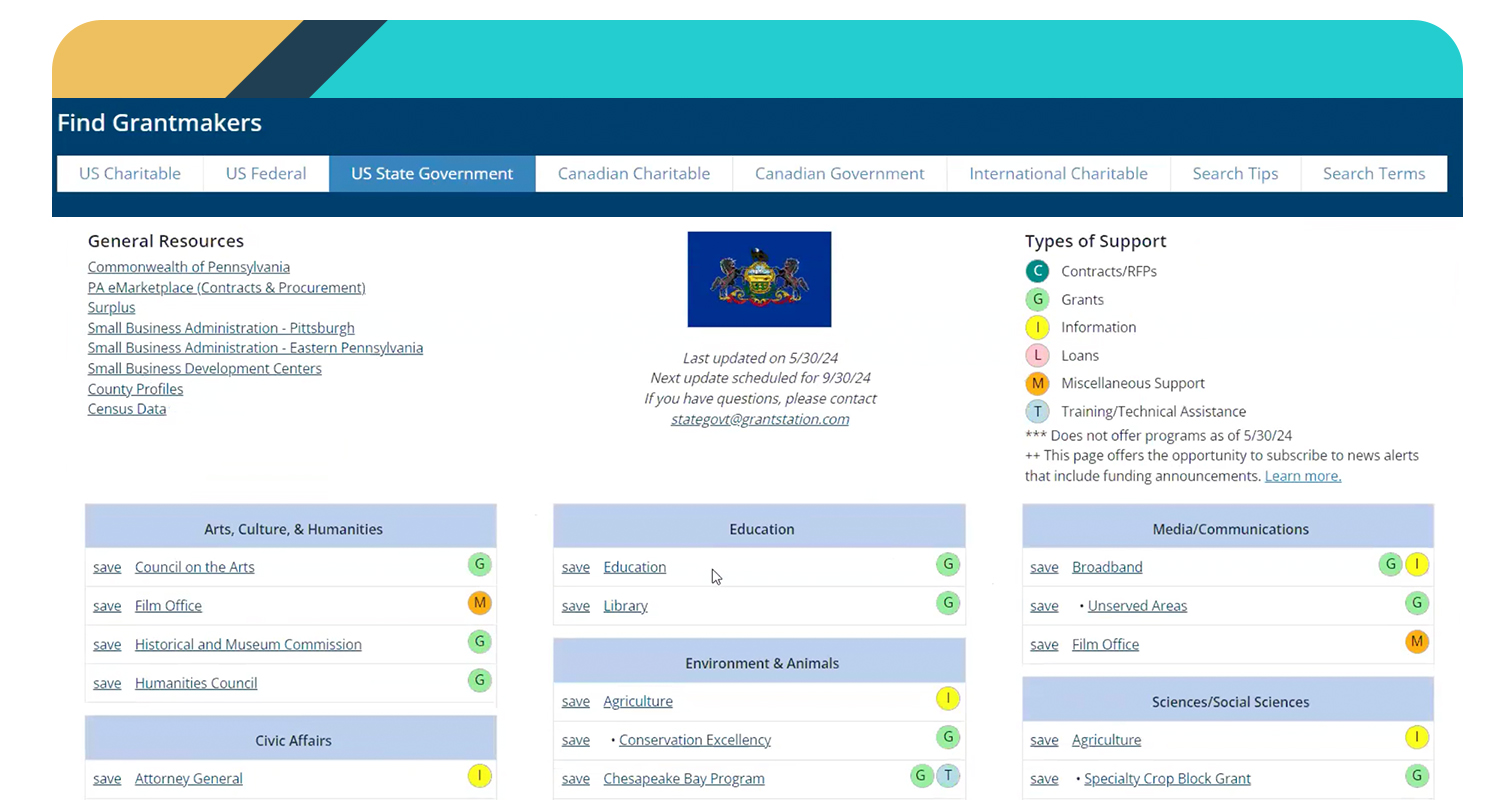The width and height of the screenshot is (1500, 800).
Task: Save the Historical and Museum Commission entry
Action: point(107,645)
